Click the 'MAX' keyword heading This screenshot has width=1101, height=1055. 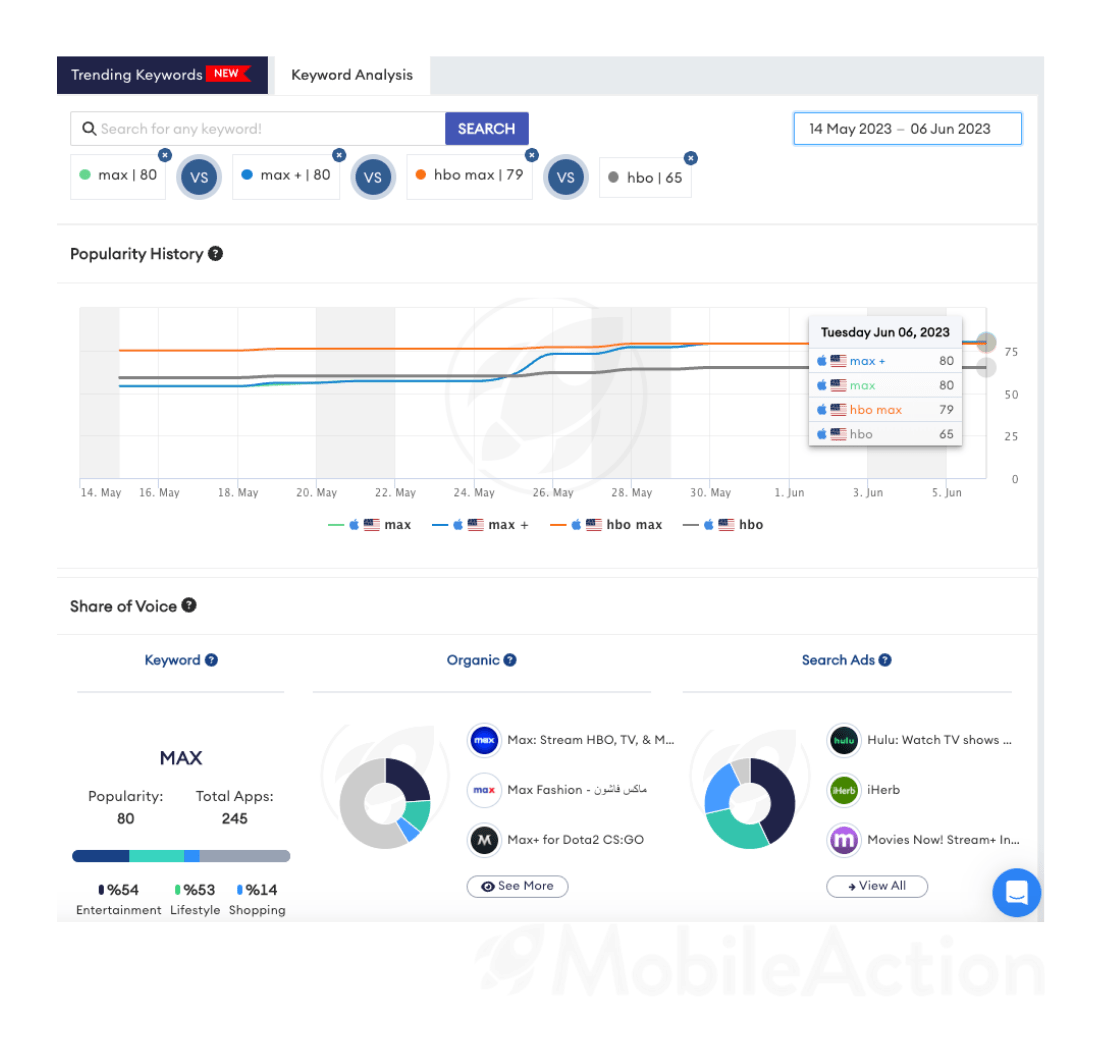(x=181, y=758)
